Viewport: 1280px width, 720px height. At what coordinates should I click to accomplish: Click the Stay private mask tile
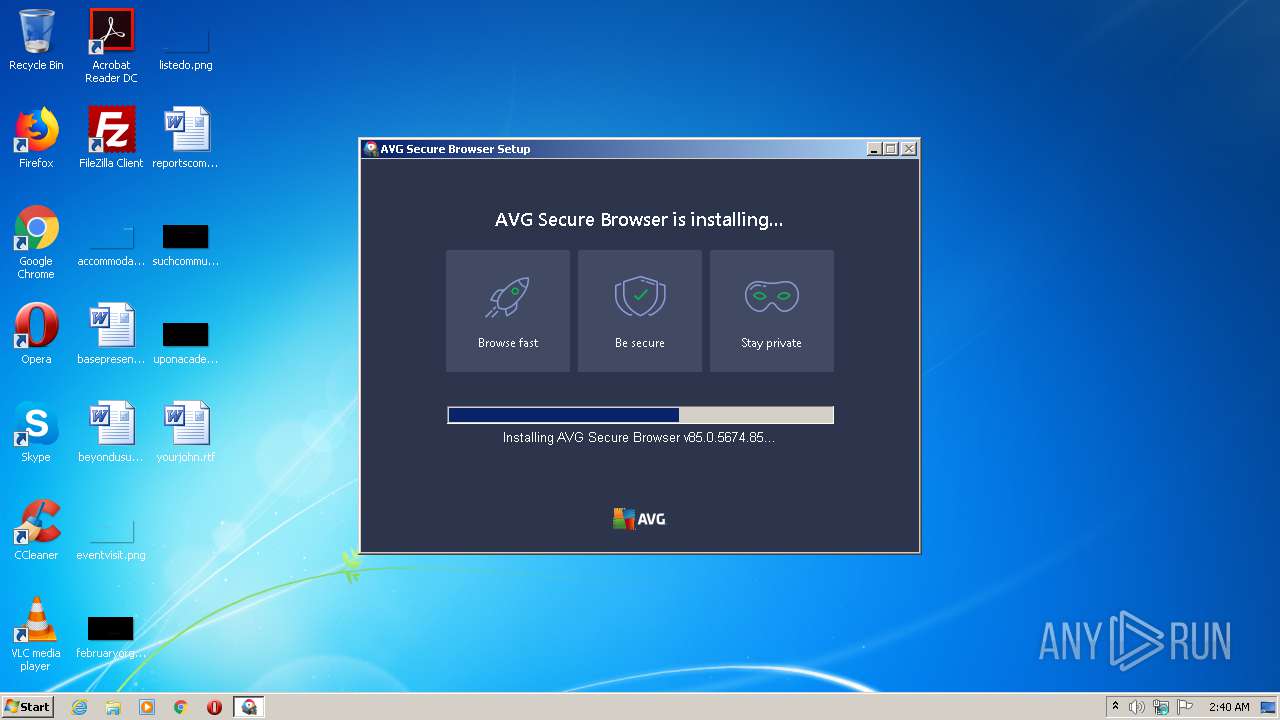tap(772, 311)
